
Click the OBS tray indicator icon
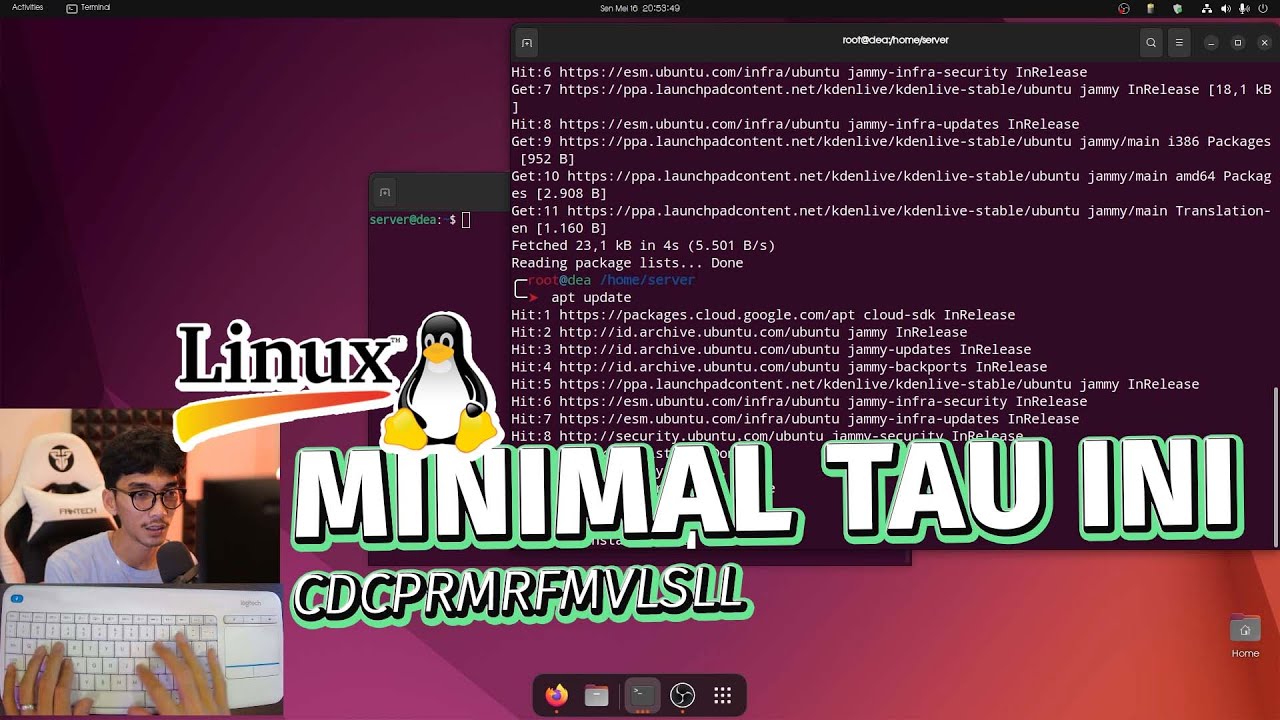[x=1124, y=8]
